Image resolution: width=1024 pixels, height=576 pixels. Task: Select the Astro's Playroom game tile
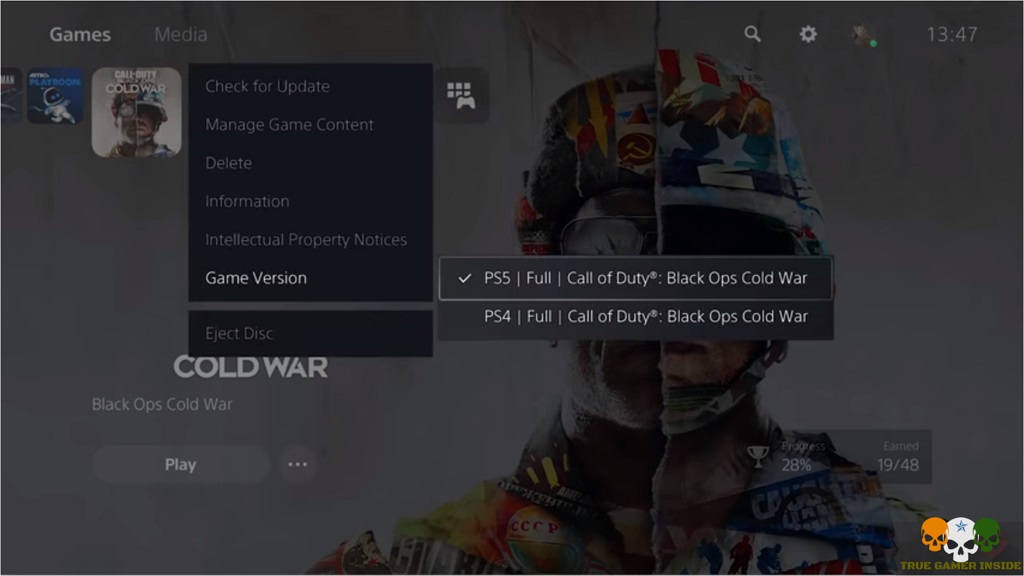click(x=55, y=96)
